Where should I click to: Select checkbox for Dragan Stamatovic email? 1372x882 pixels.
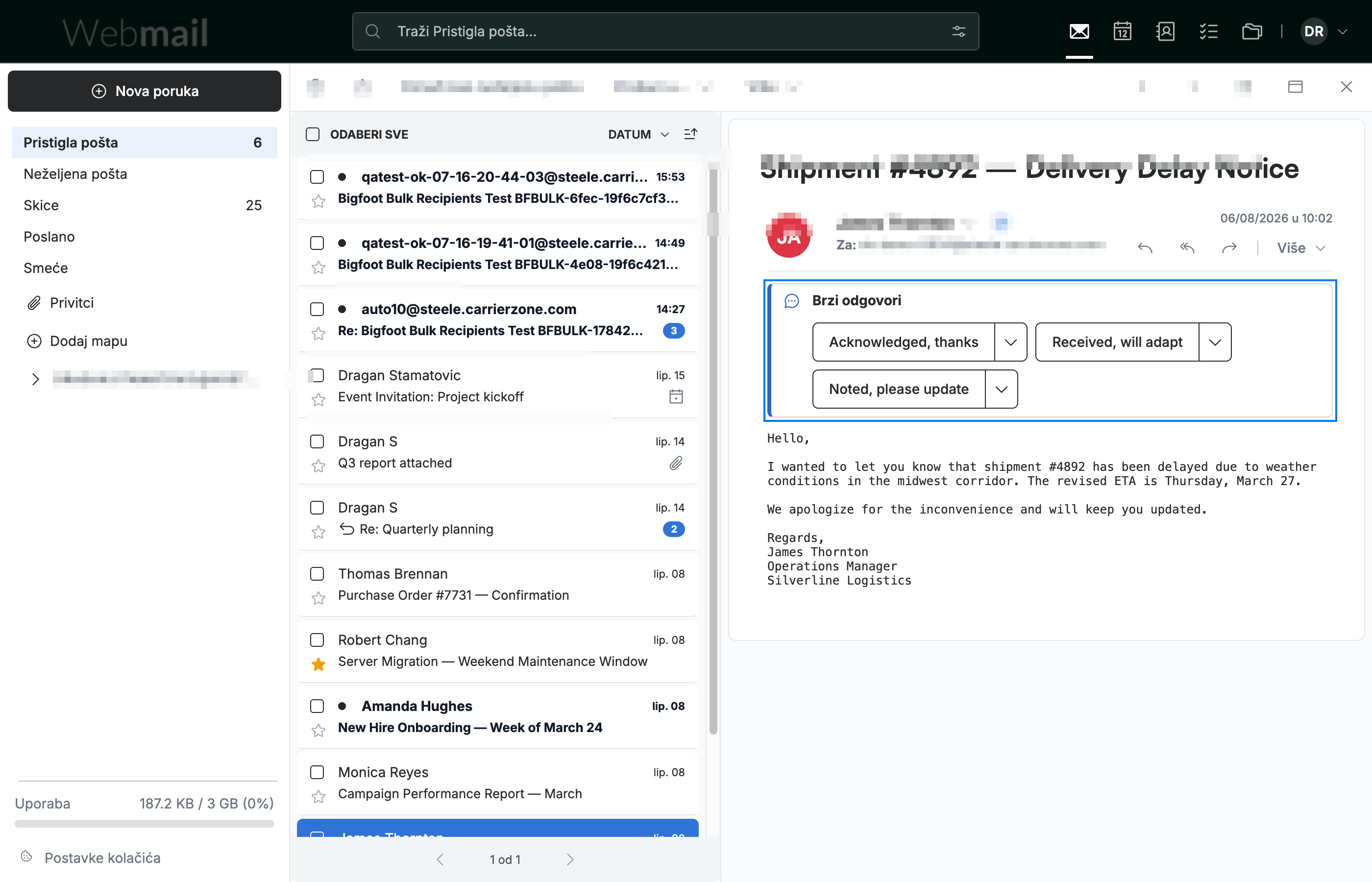(x=317, y=375)
